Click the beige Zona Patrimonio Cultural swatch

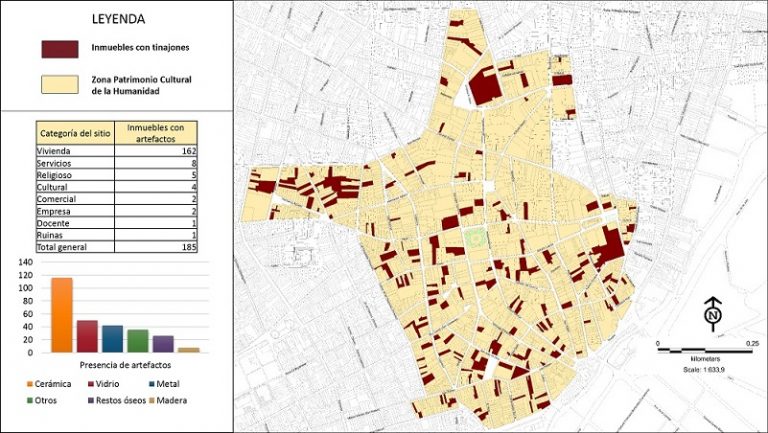60,85
